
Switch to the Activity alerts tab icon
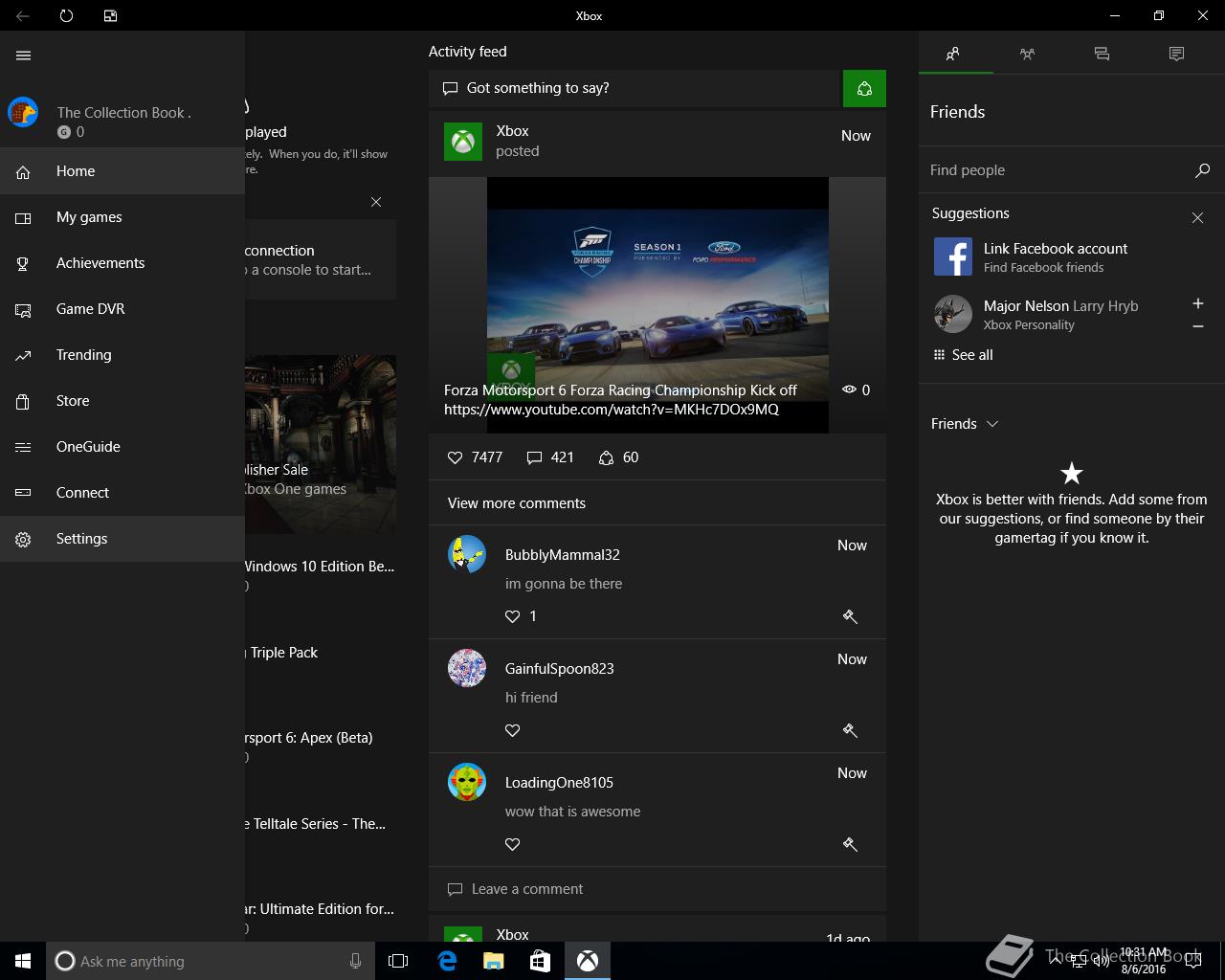tap(1176, 54)
